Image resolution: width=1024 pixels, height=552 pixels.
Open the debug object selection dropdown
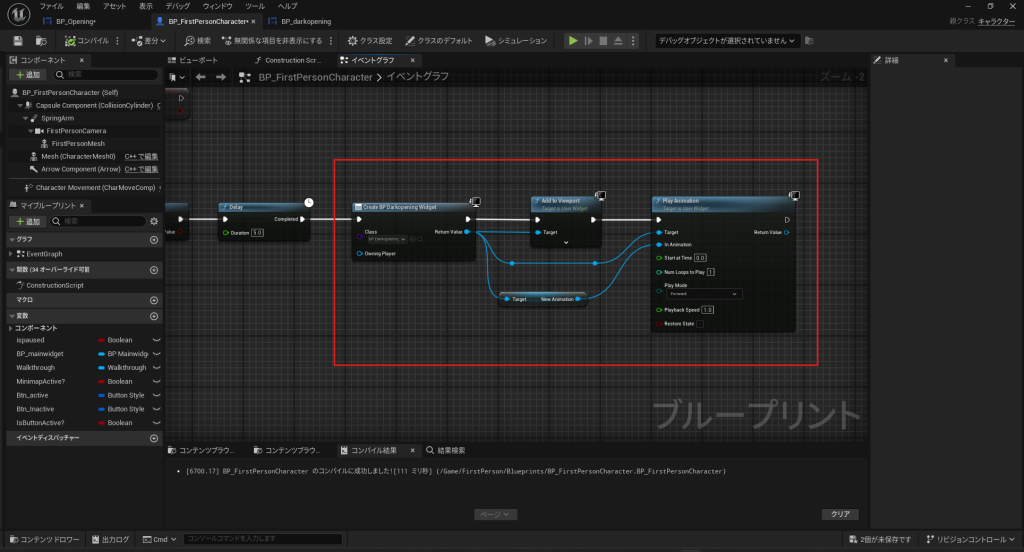(x=727, y=41)
